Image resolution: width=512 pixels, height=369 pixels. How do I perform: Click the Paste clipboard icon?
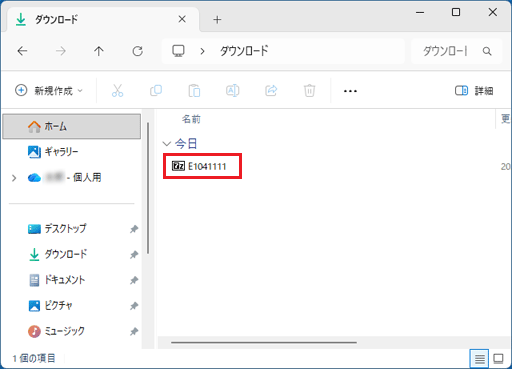pyautogui.click(x=194, y=90)
